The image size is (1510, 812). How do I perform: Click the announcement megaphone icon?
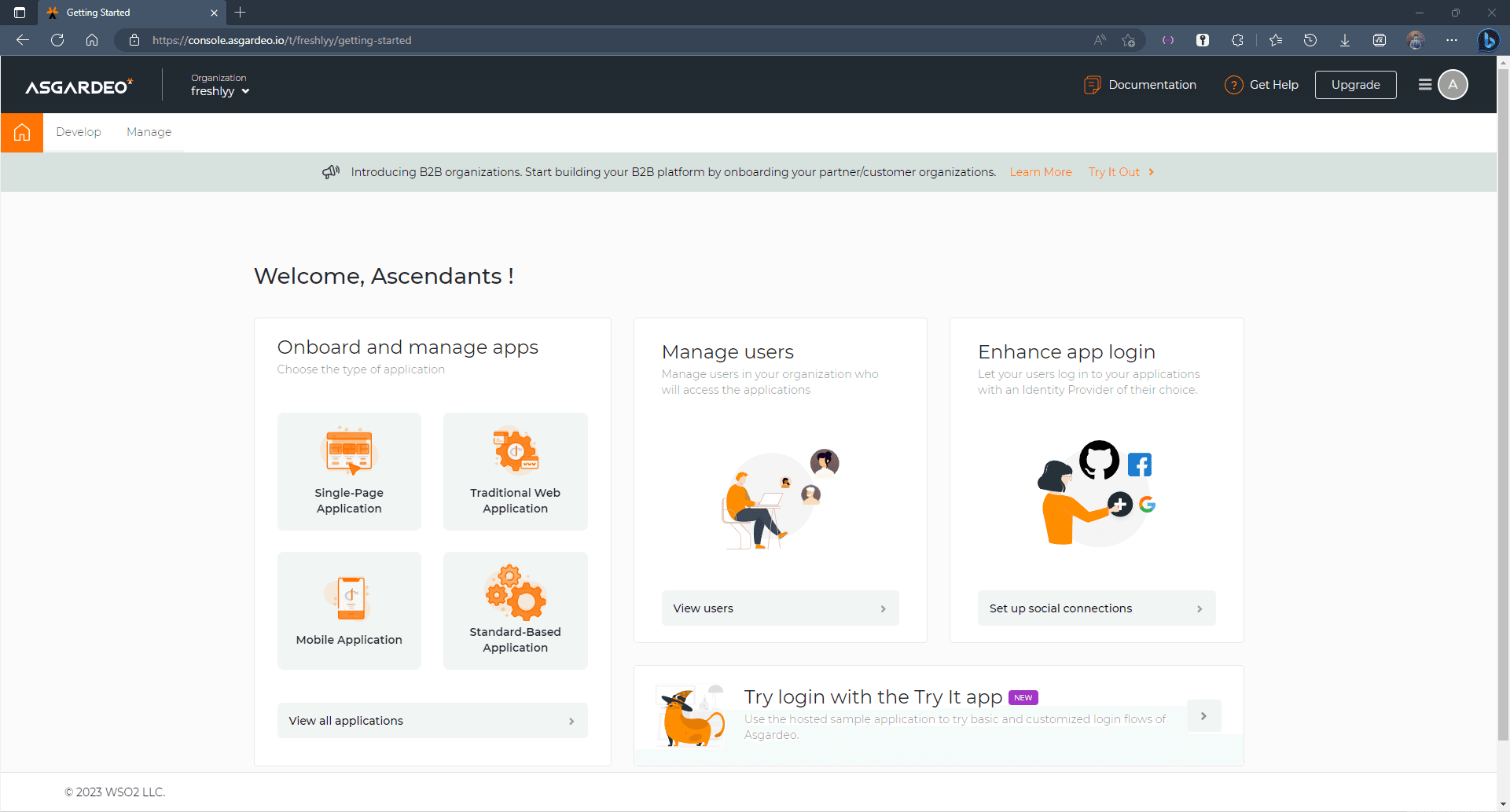click(331, 171)
